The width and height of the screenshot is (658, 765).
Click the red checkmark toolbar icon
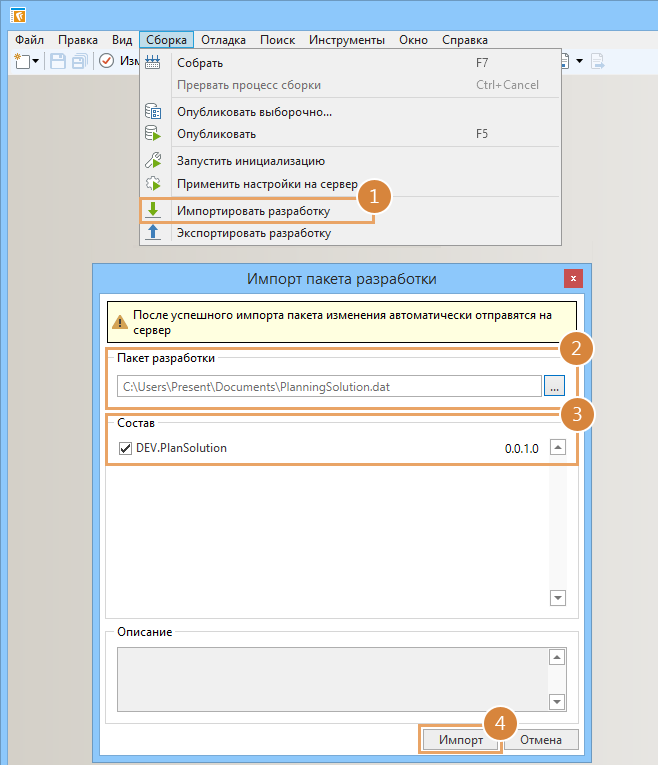point(106,62)
